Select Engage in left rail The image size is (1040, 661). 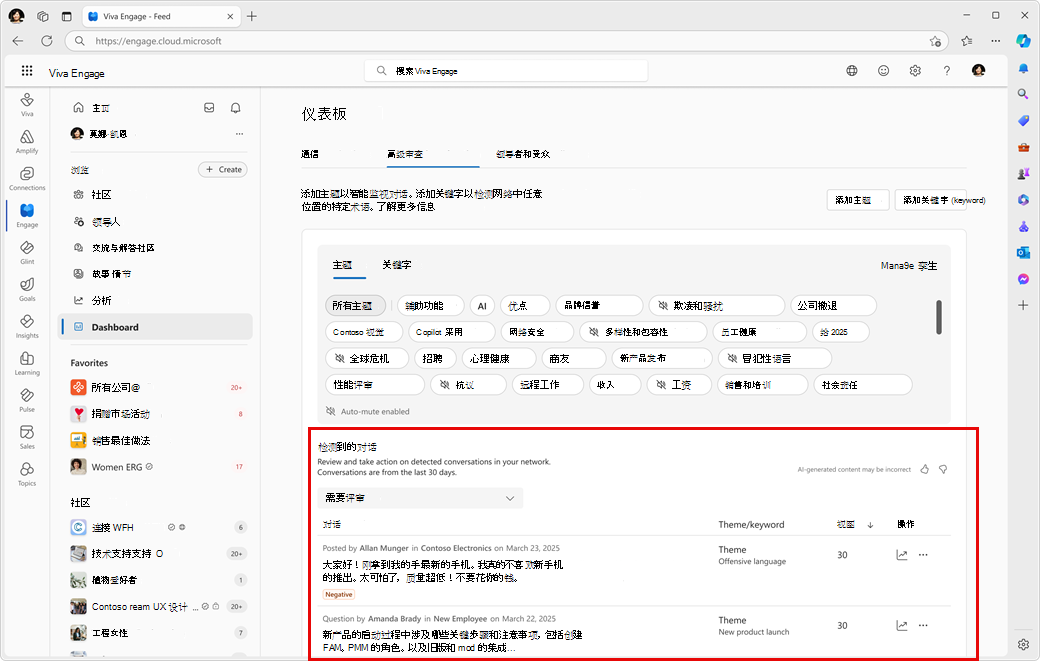tap(27, 215)
